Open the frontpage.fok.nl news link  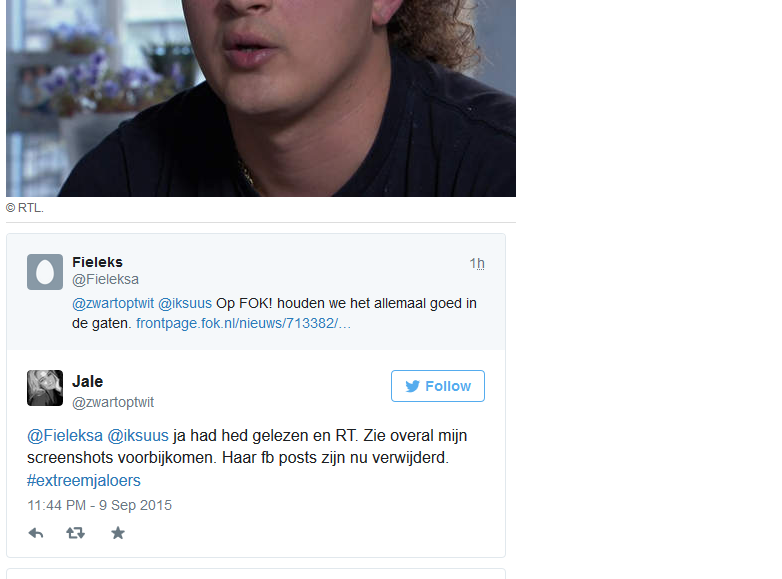click(243, 323)
